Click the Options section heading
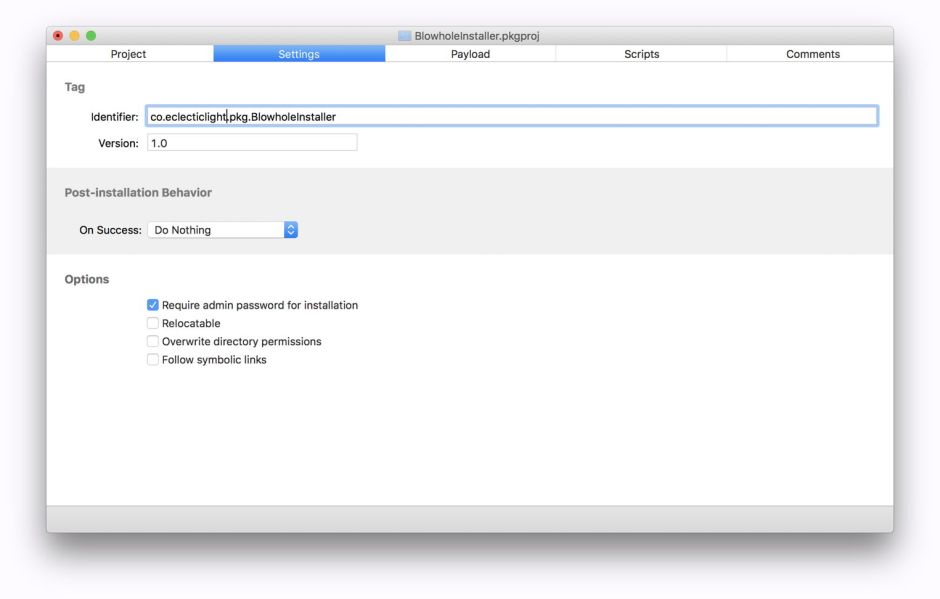The width and height of the screenshot is (940, 599). [87, 279]
